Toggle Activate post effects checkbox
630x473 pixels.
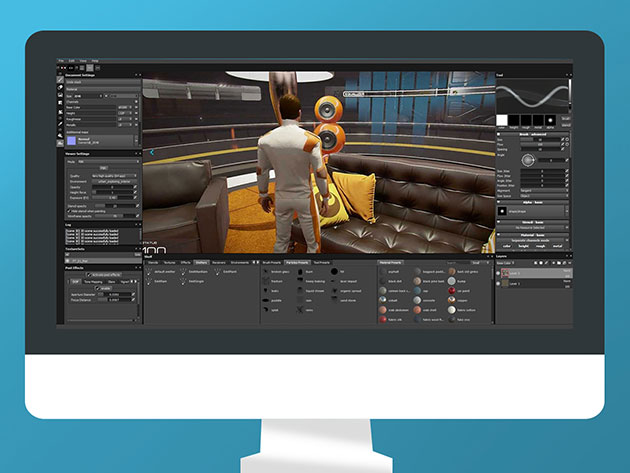tap(89, 275)
